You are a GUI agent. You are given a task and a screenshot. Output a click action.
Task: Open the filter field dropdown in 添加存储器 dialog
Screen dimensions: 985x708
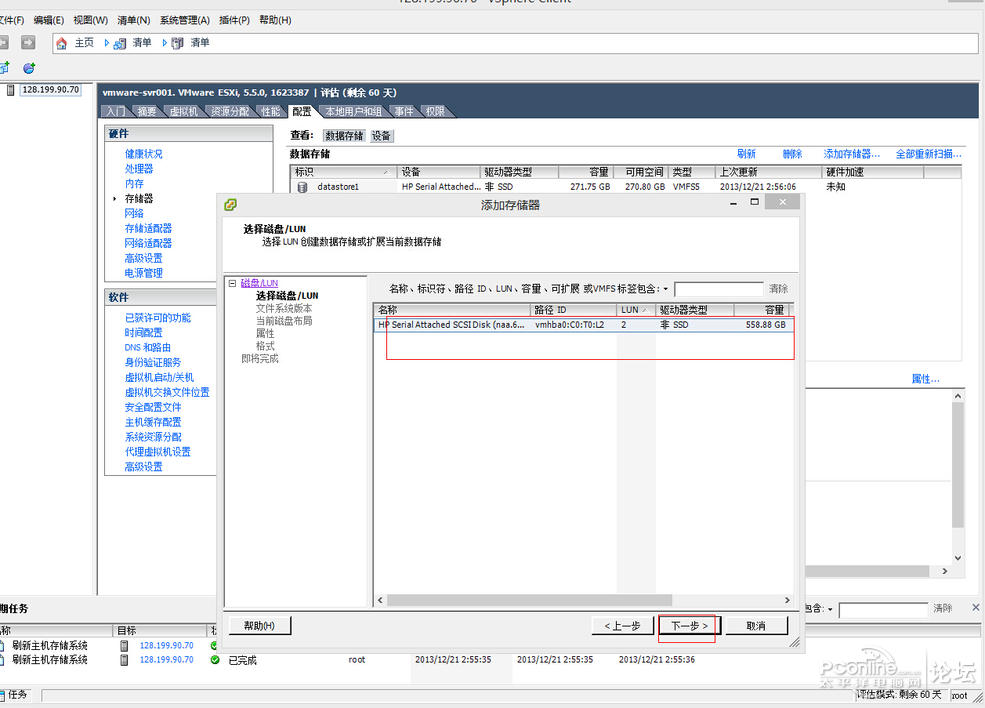(x=666, y=289)
